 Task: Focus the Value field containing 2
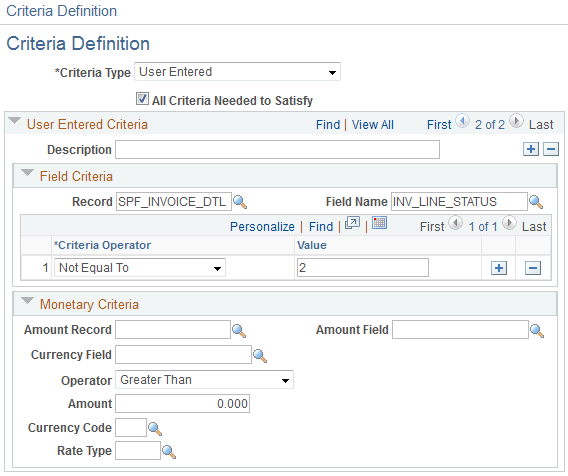(x=363, y=268)
